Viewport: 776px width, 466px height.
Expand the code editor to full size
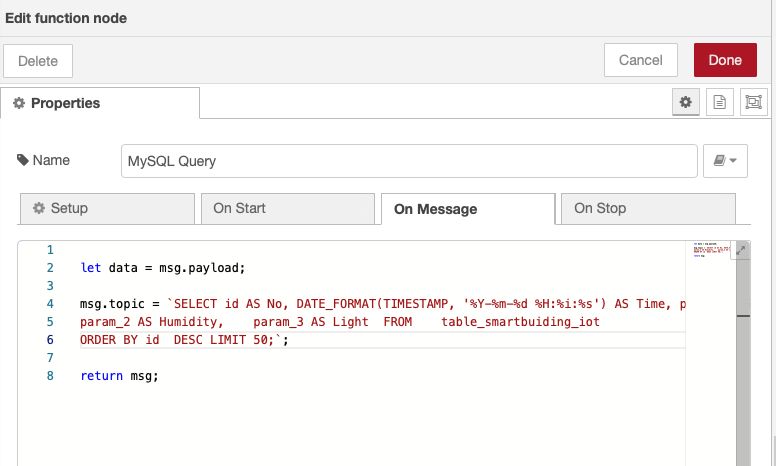[741, 250]
